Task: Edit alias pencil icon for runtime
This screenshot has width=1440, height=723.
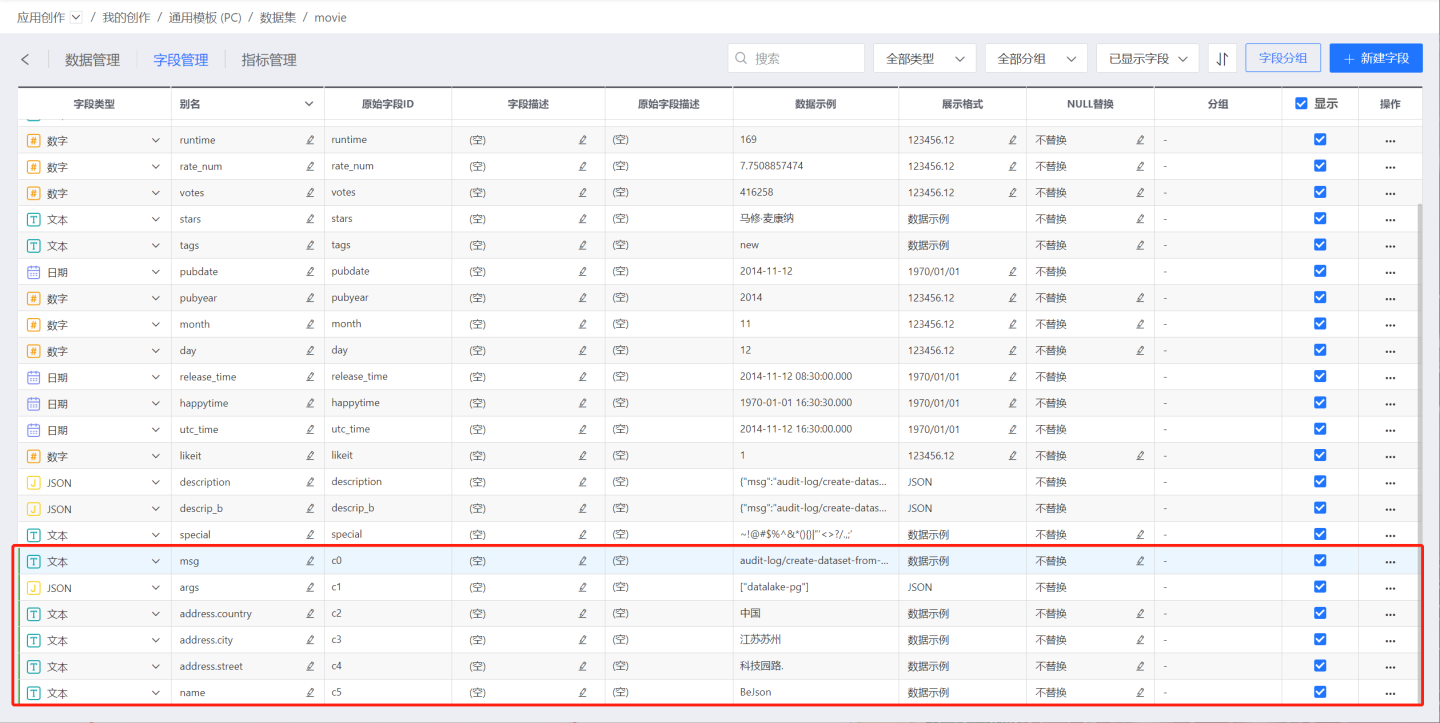Action: [x=310, y=141]
